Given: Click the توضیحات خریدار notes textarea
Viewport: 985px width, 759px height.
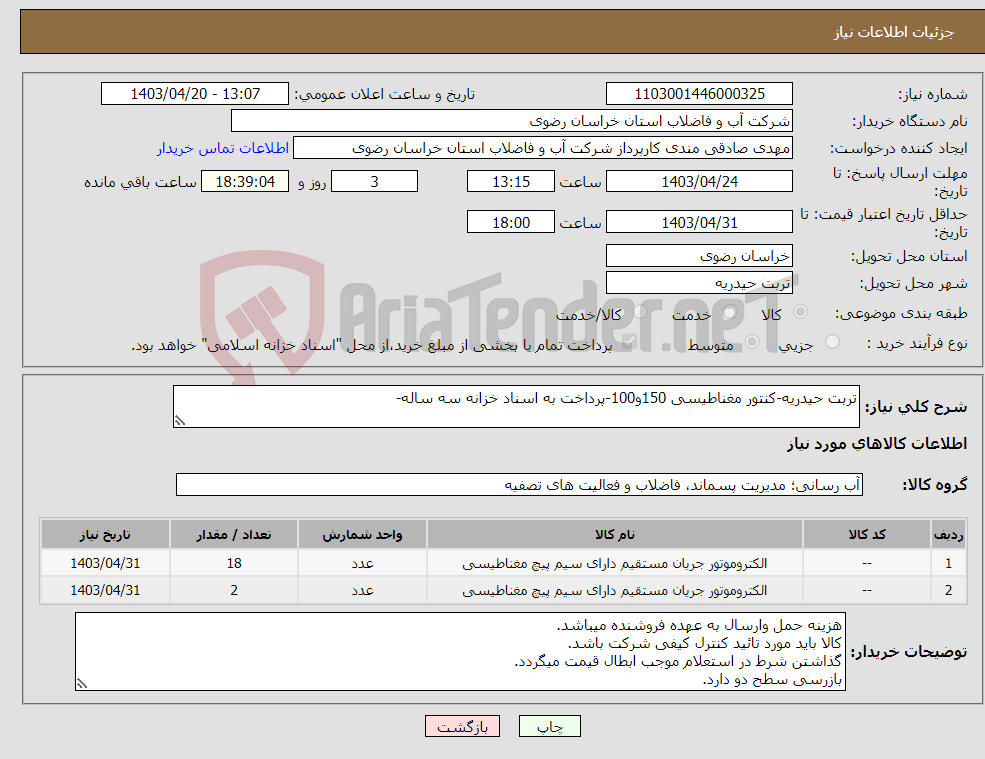Looking at the screenshot, I should (460, 652).
